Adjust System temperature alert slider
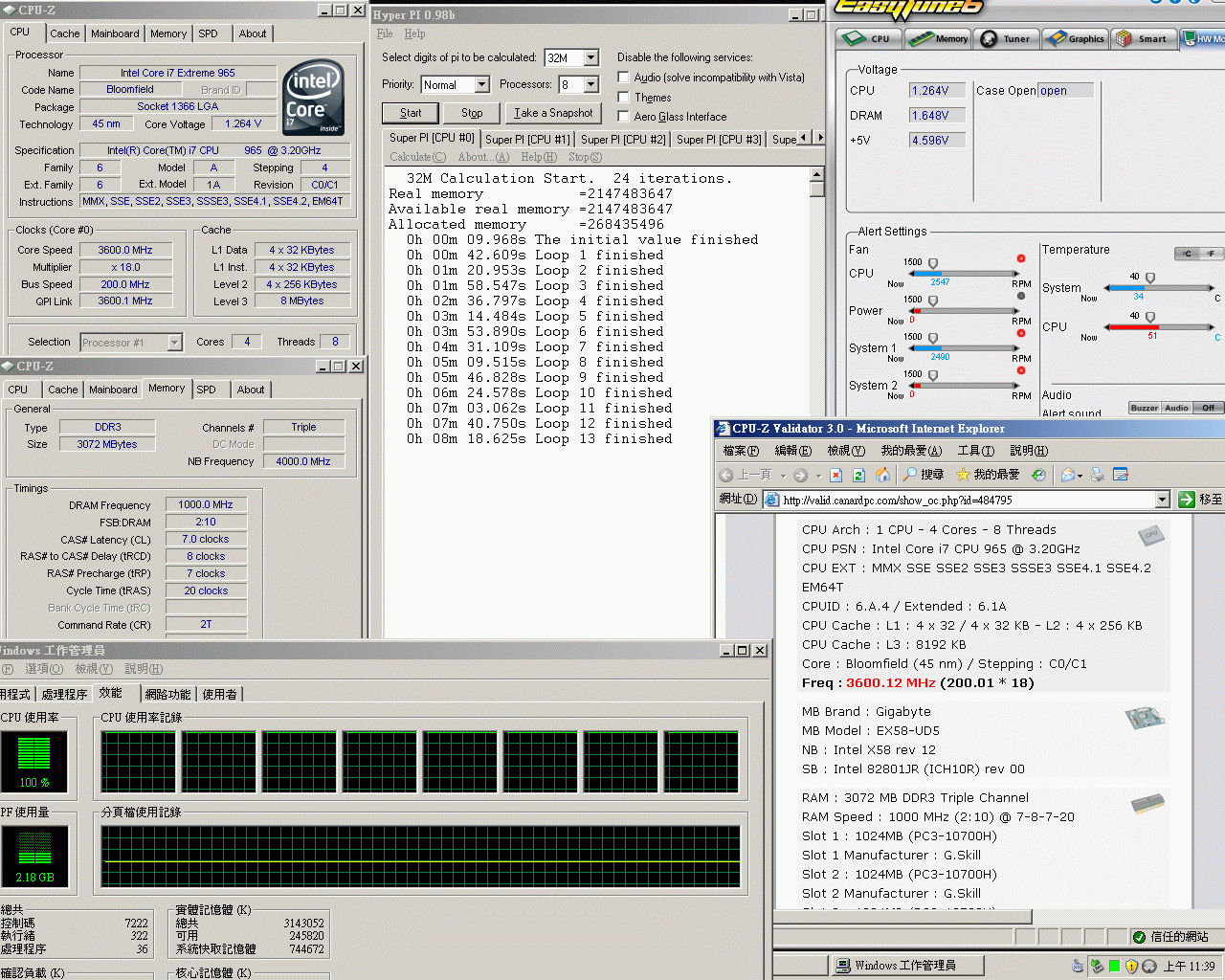 [x=1150, y=278]
